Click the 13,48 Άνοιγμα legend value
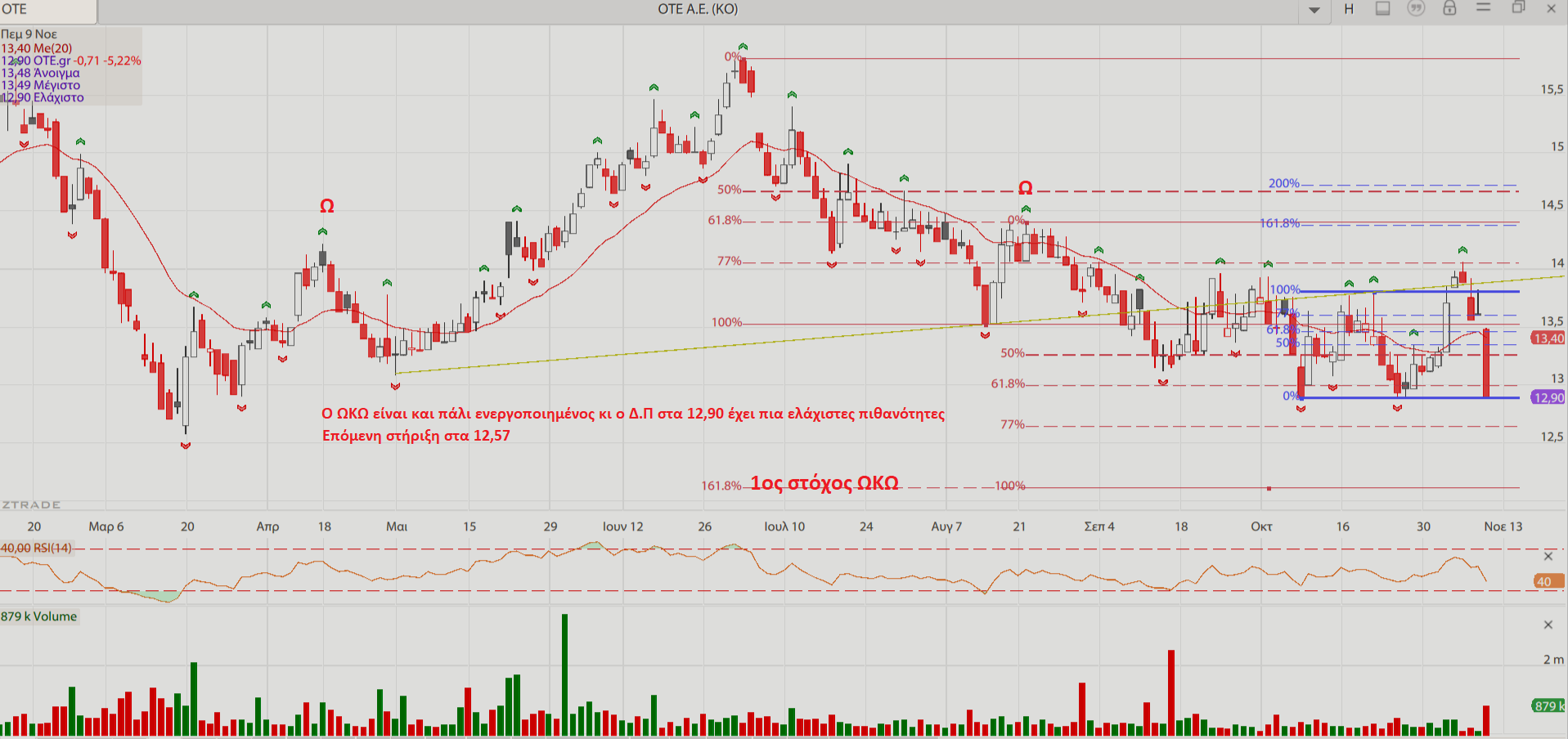This screenshot has width=1568, height=739. click(41, 73)
